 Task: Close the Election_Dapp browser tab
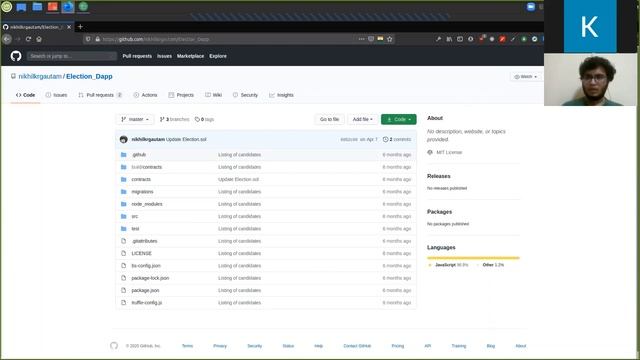point(69,27)
